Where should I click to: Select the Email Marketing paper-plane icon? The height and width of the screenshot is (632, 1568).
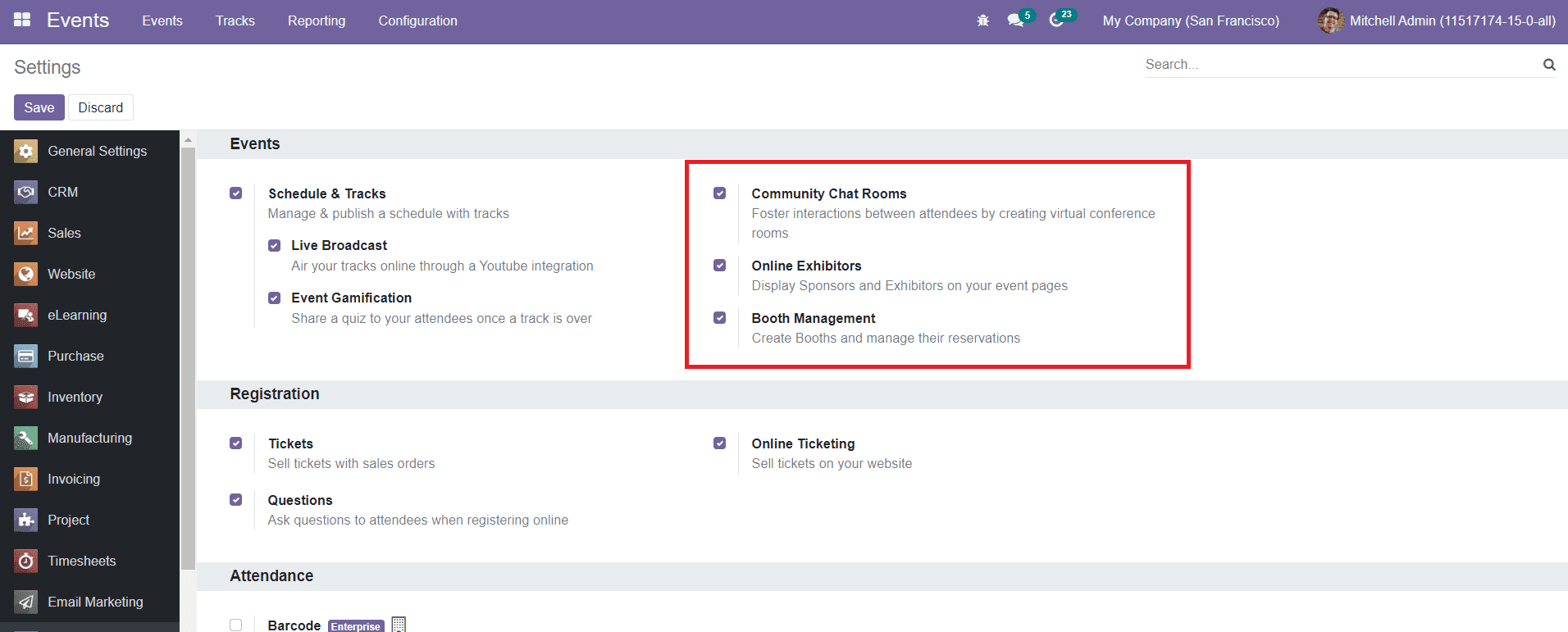pyautogui.click(x=25, y=602)
